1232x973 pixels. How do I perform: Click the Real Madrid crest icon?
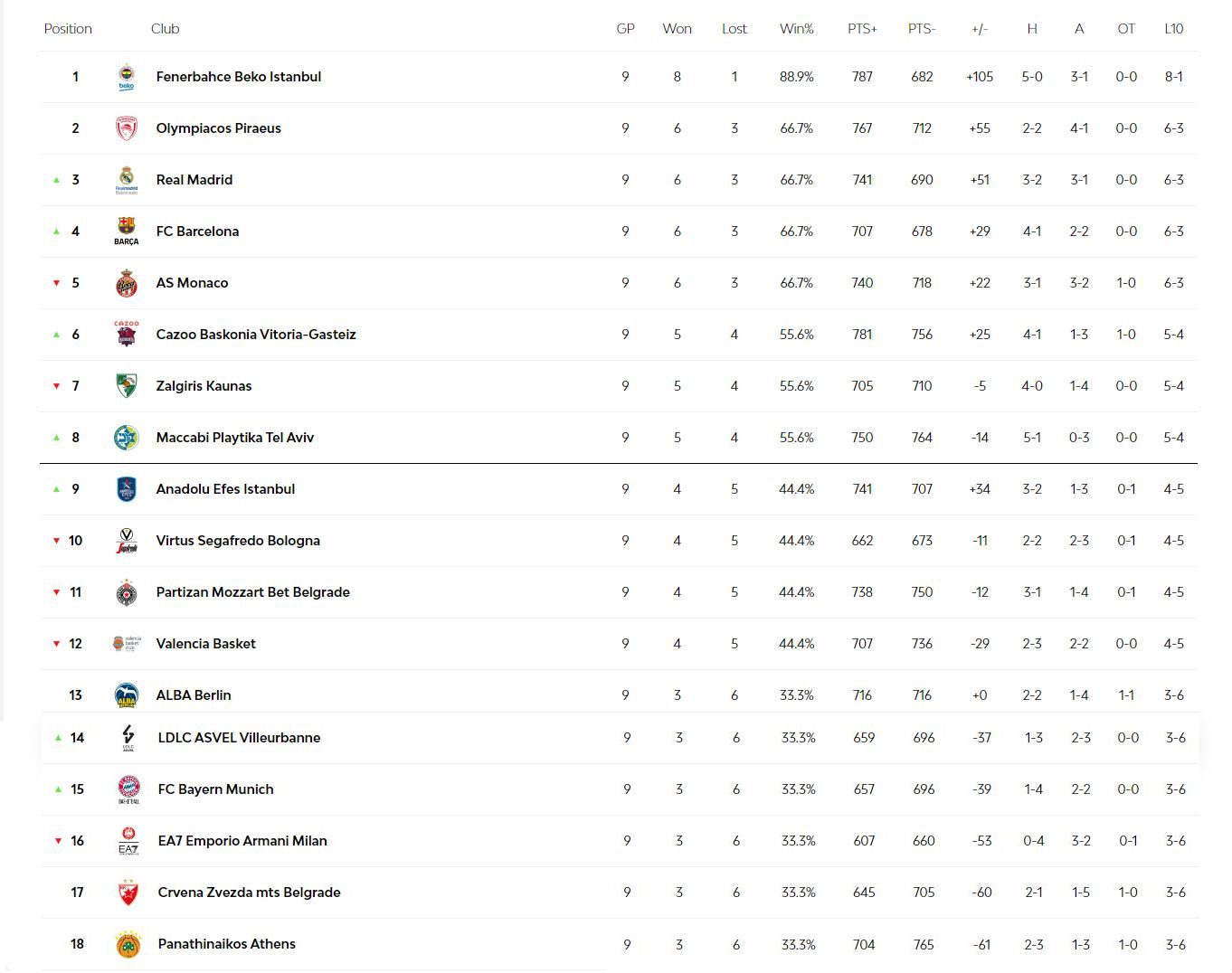pos(127,180)
